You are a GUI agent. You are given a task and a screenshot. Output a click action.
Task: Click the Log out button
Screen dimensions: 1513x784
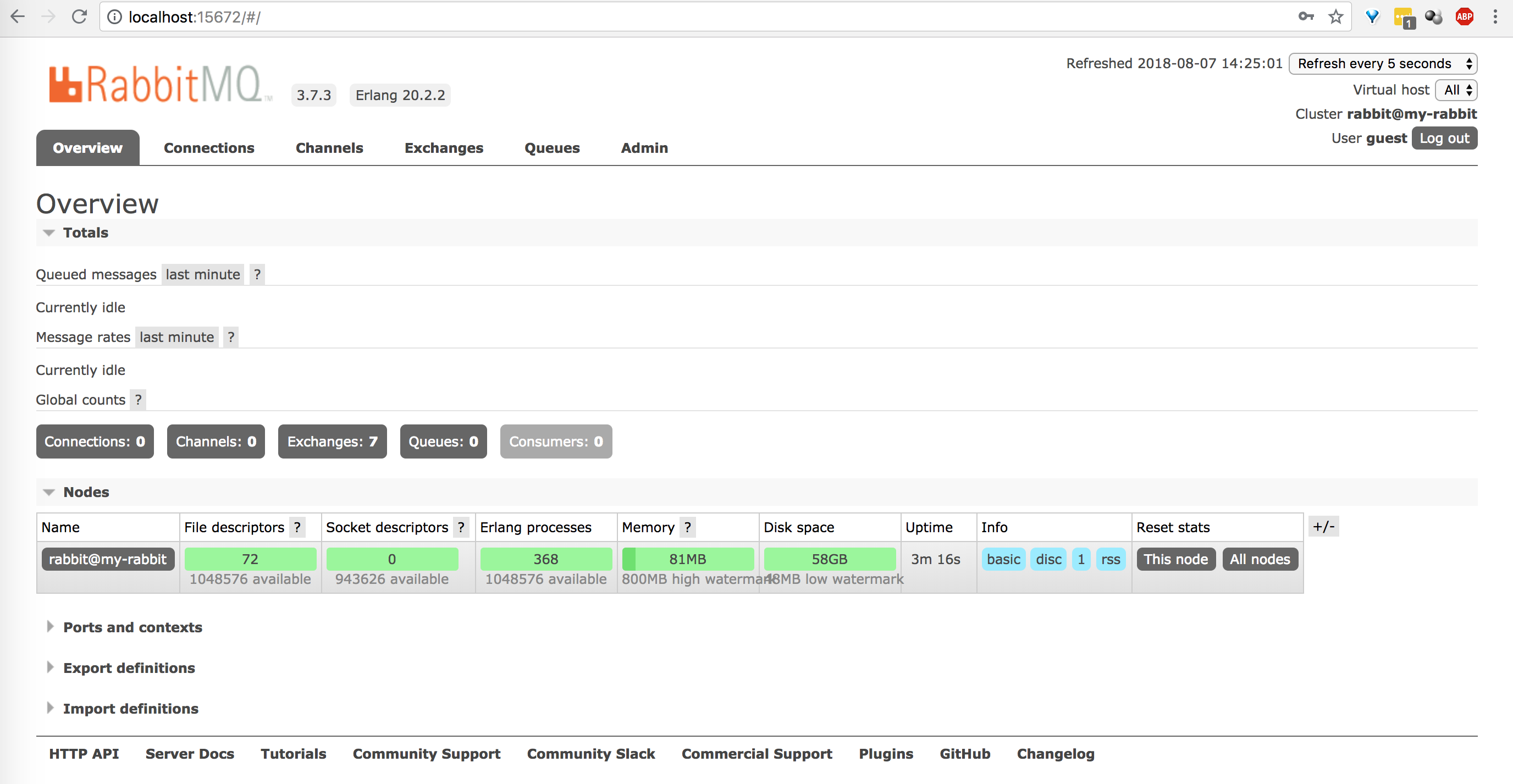tap(1444, 139)
